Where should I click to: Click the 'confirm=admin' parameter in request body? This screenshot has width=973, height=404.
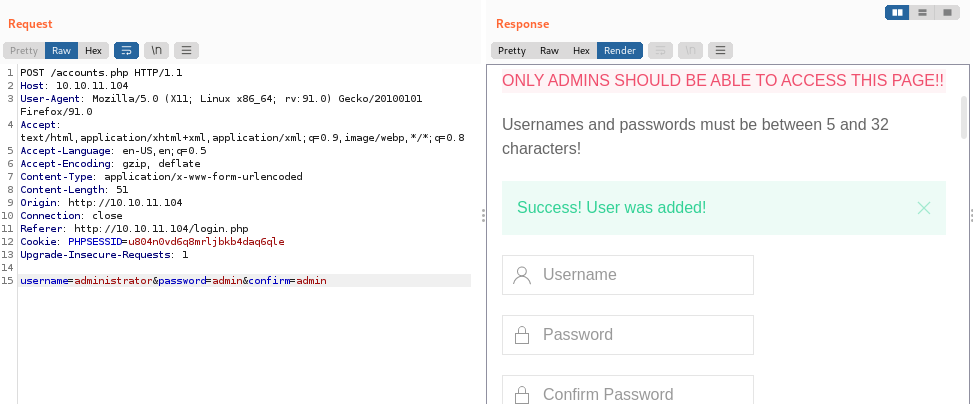coord(287,281)
